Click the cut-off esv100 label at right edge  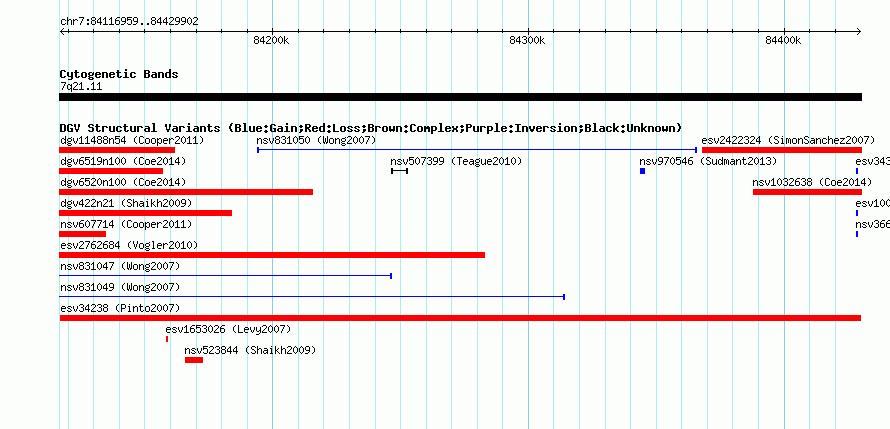872,203
